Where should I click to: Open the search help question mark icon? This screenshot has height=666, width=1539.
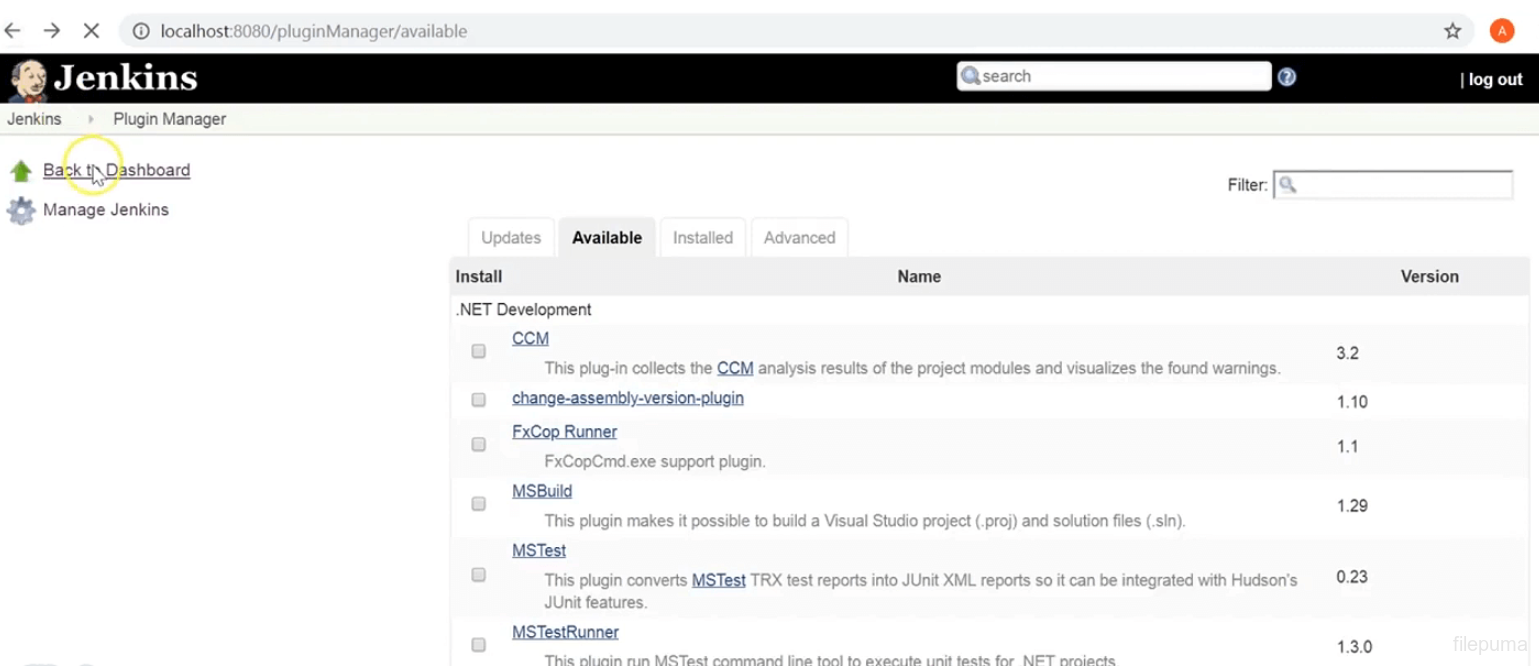[x=1287, y=77]
